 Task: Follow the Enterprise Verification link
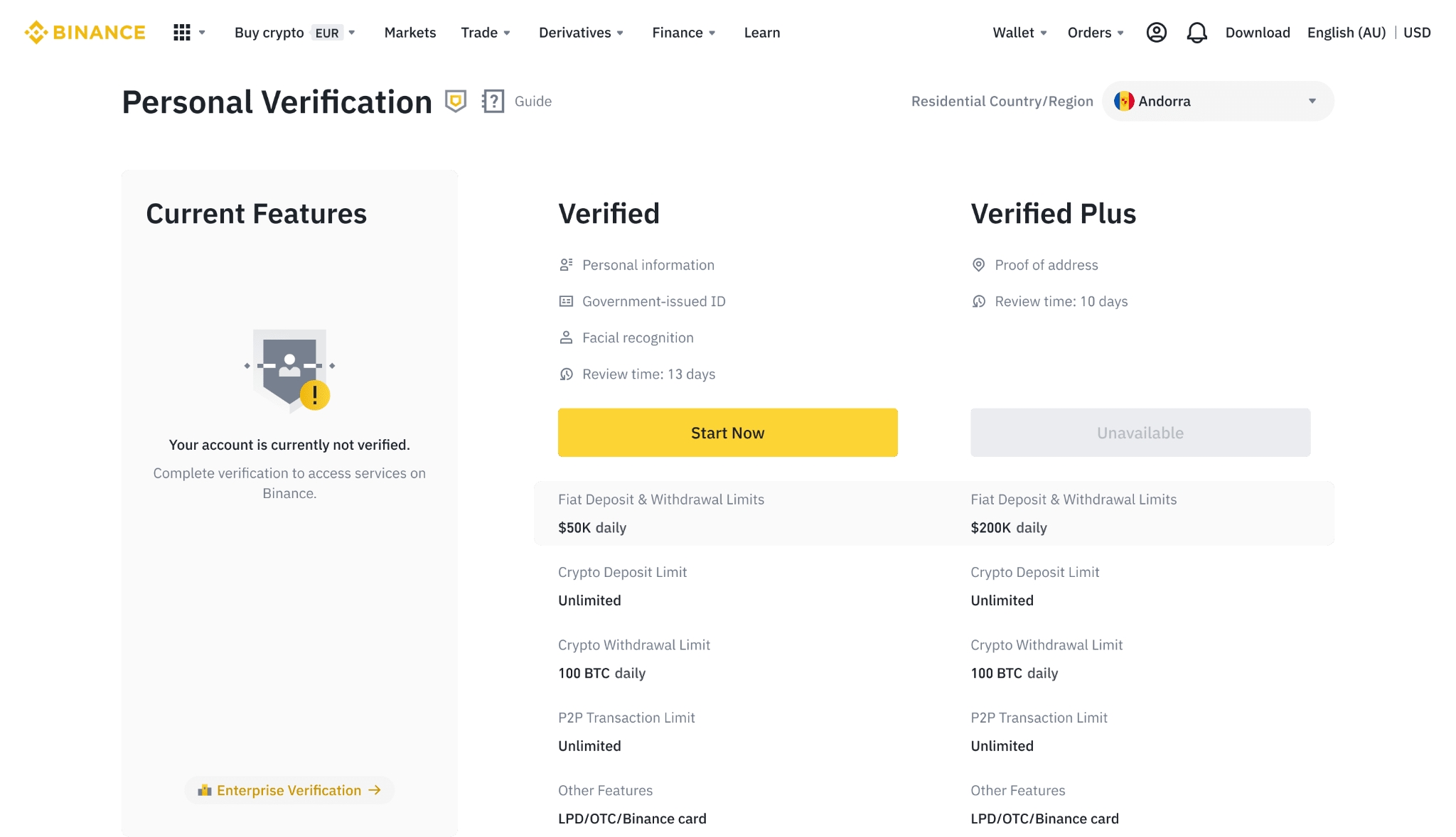tap(289, 790)
